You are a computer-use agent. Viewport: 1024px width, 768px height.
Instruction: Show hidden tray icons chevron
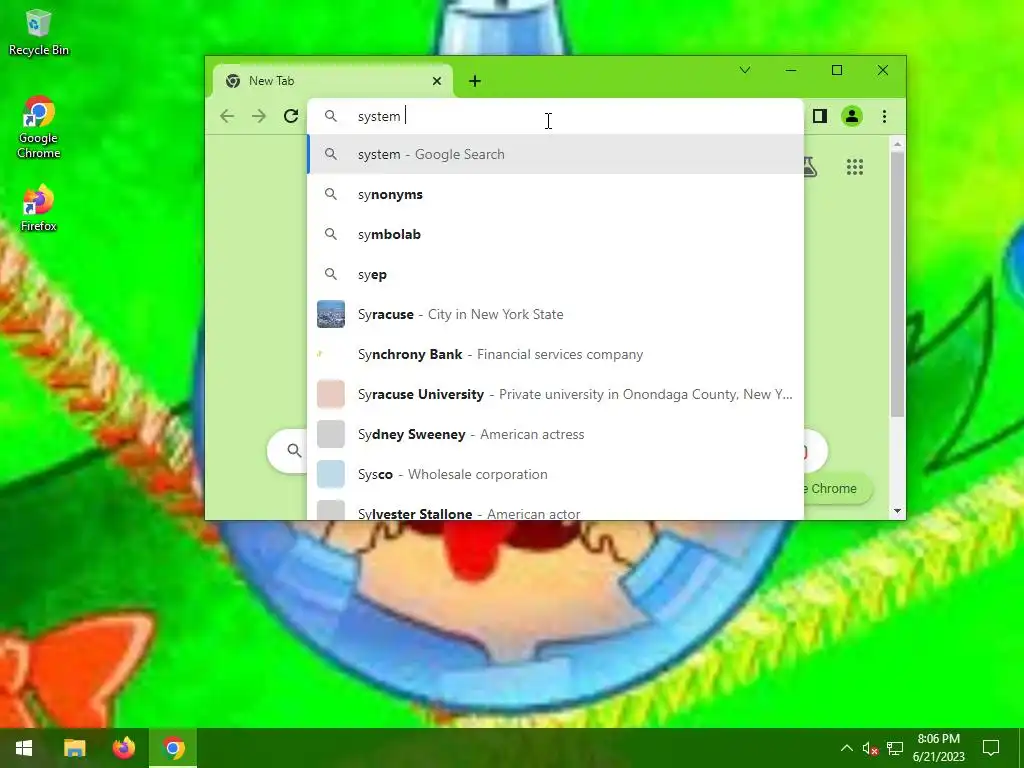pyautogui.click(x=846, y=748)
